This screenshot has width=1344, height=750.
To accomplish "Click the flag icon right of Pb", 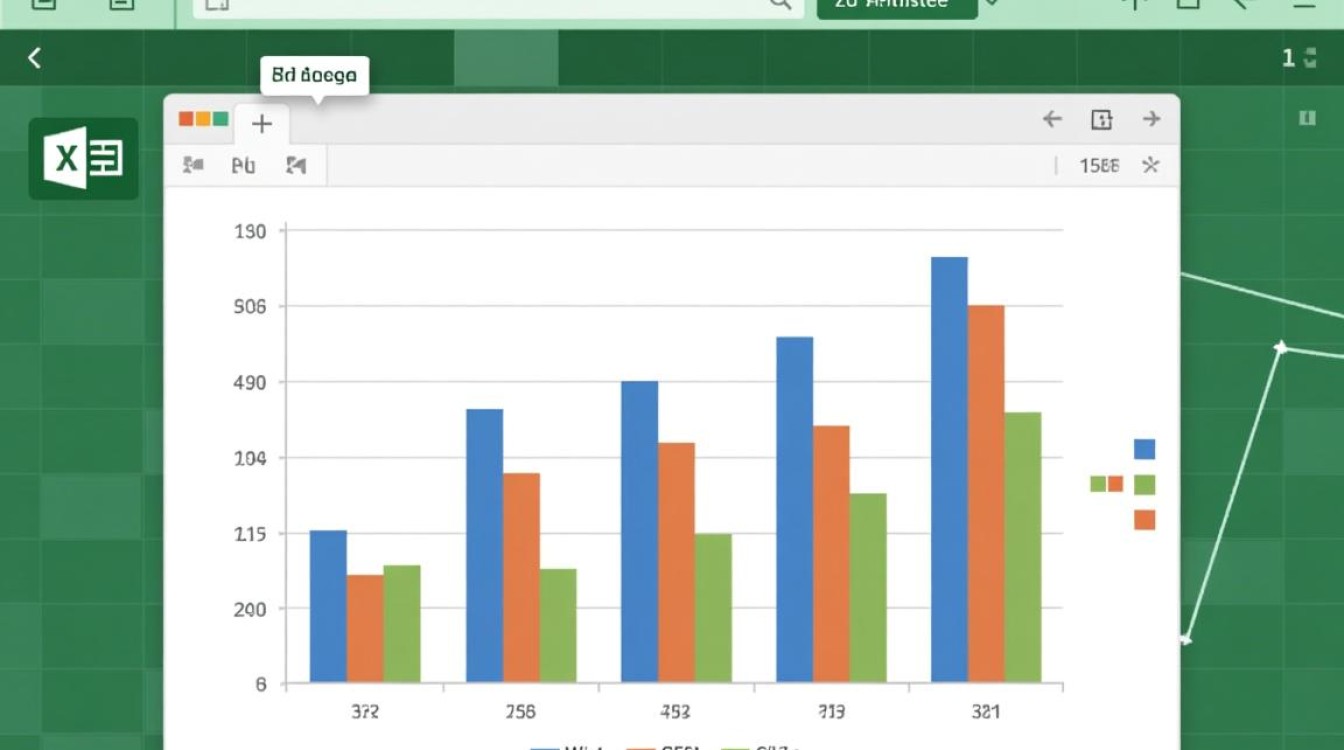I will tap(296, 165).
